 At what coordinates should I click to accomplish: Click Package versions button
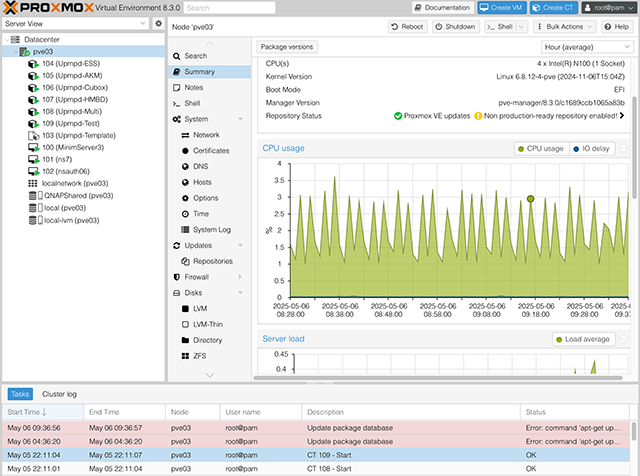pos(287,47)
